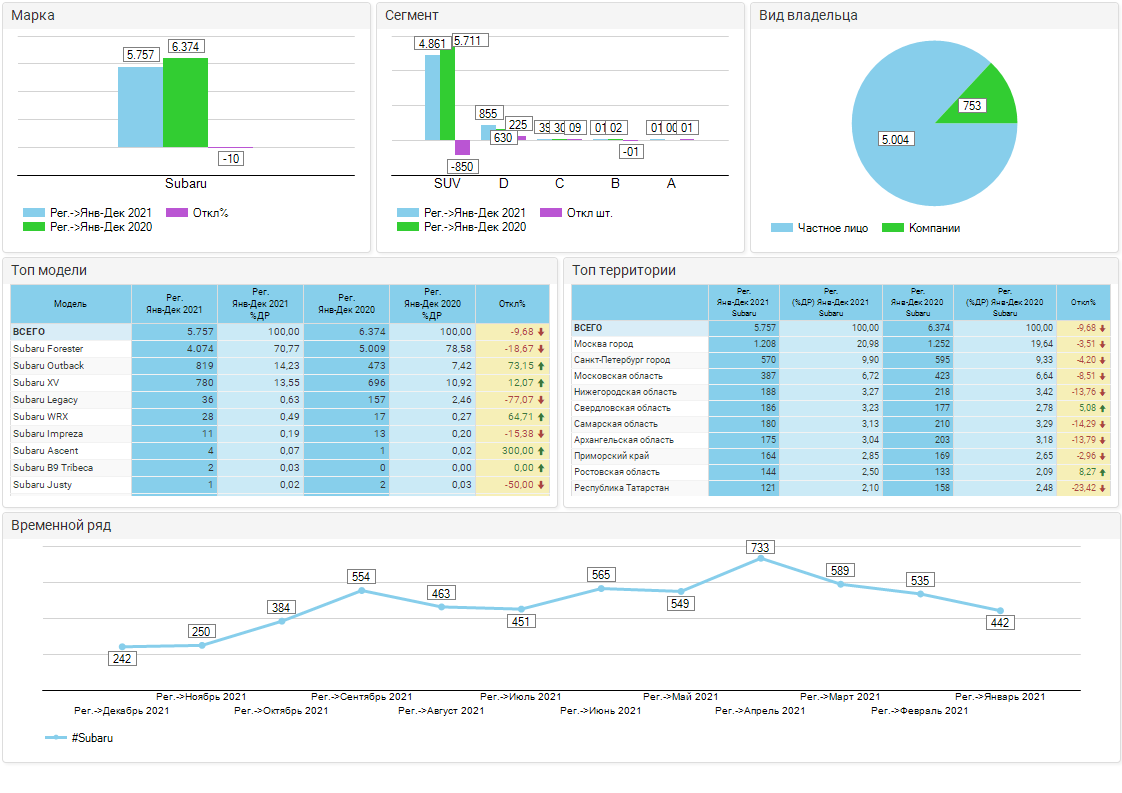The height and width of the screenshot is (793, 1122).
Task: Click the Нижегородская область territory name
Action: 622,392
